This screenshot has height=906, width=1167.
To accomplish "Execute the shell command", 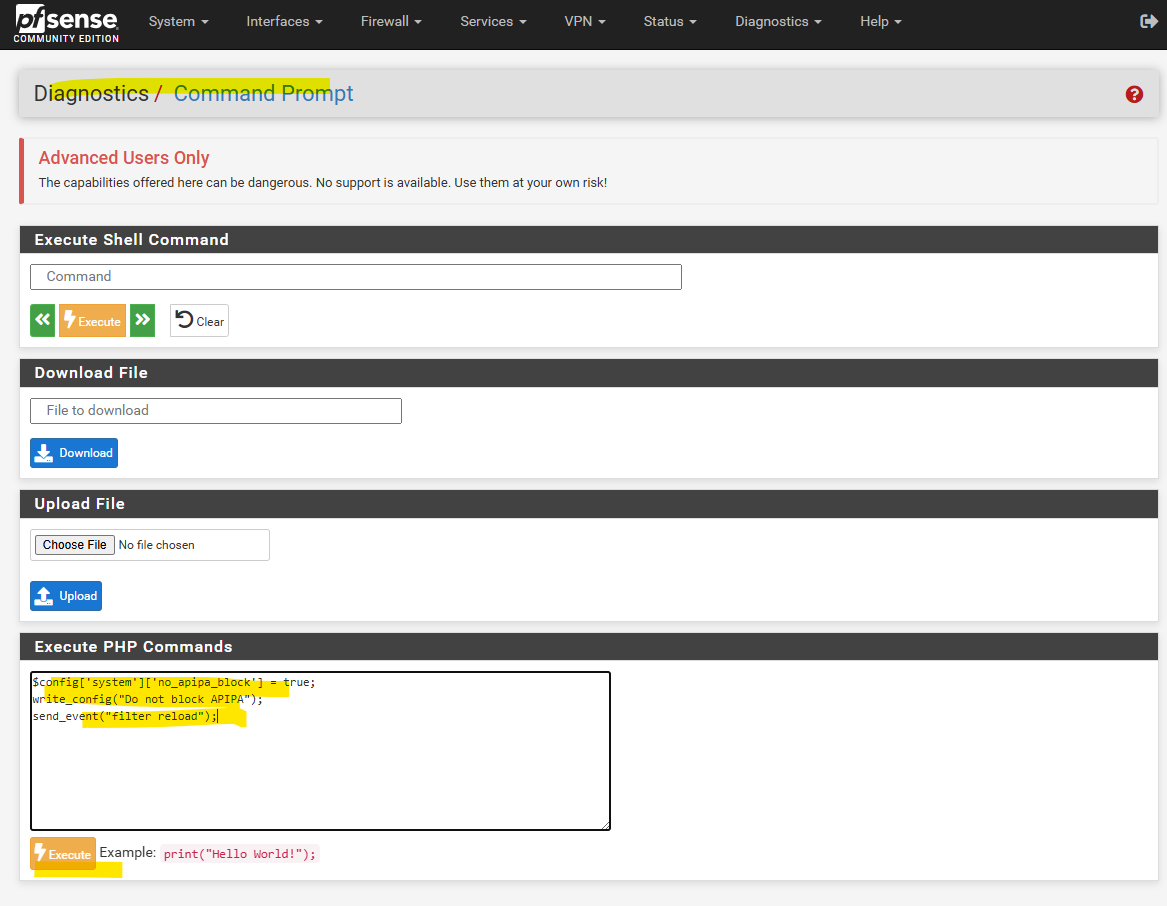I will coord(92,320).
